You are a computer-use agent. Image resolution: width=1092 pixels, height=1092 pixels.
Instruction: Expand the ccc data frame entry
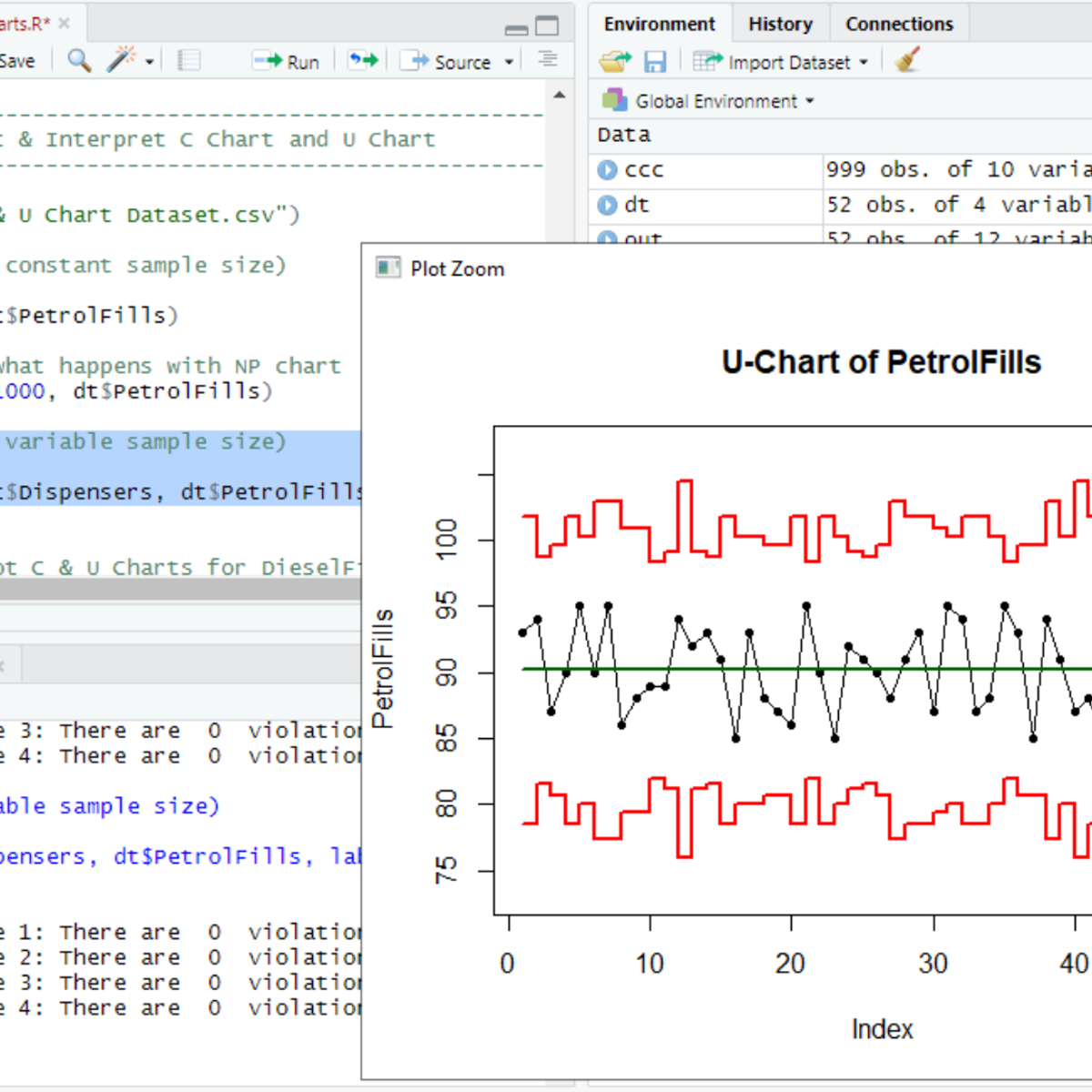(x=607, y=169)
